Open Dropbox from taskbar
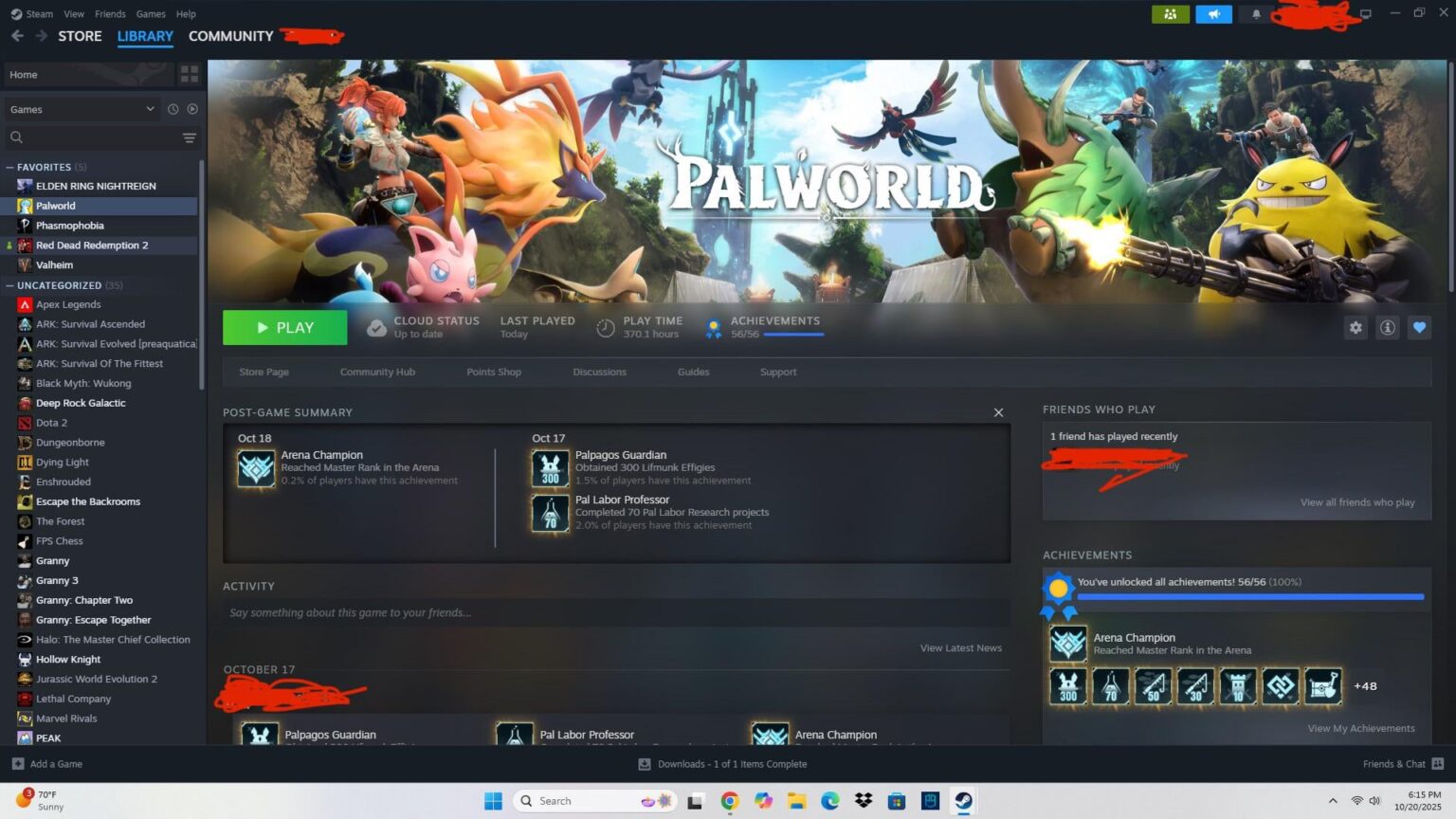 click(x=864, y=801)
